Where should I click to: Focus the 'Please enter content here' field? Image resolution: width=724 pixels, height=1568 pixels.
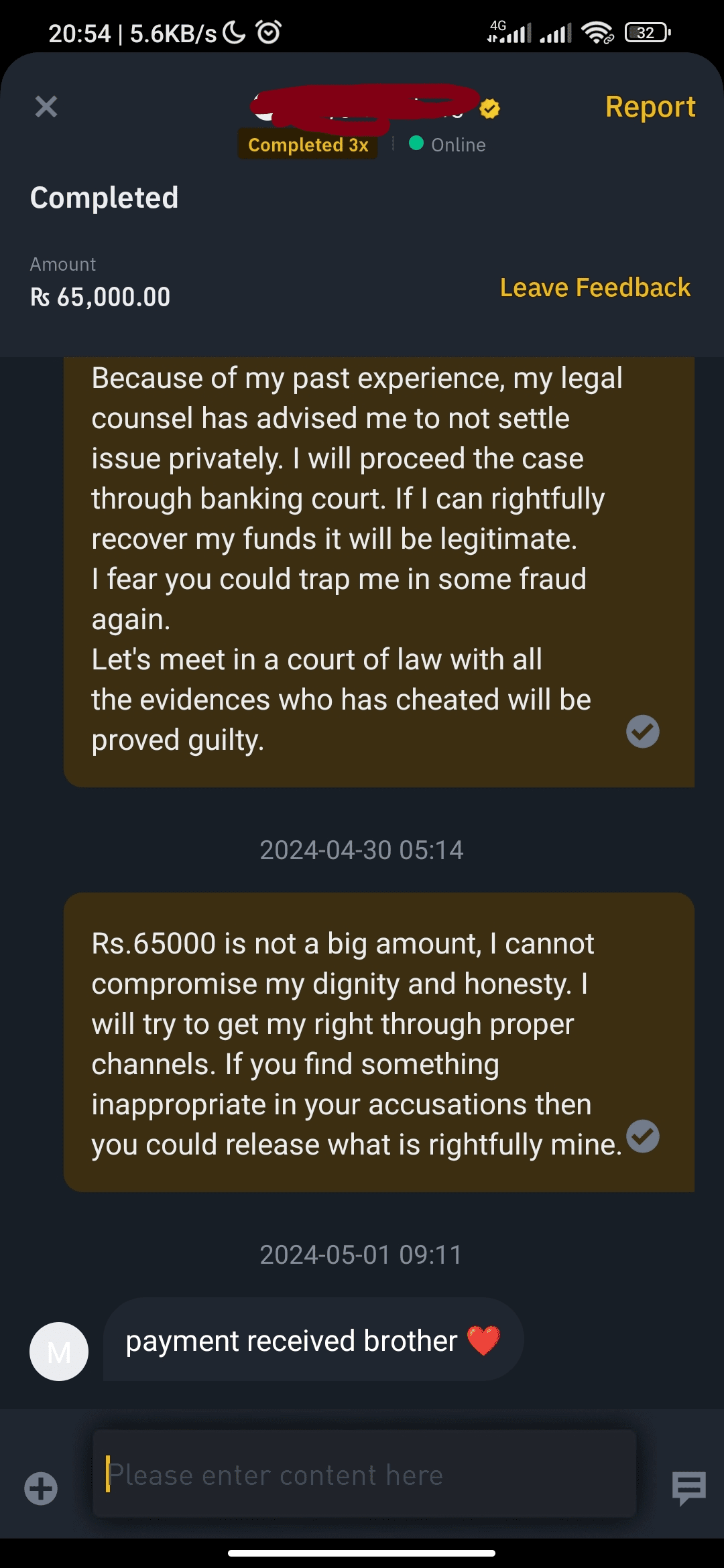tap(364, 1475)
